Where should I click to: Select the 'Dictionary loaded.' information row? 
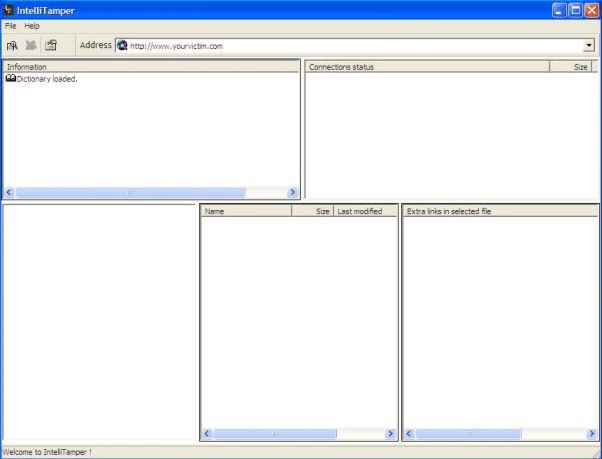click(42, 79)
